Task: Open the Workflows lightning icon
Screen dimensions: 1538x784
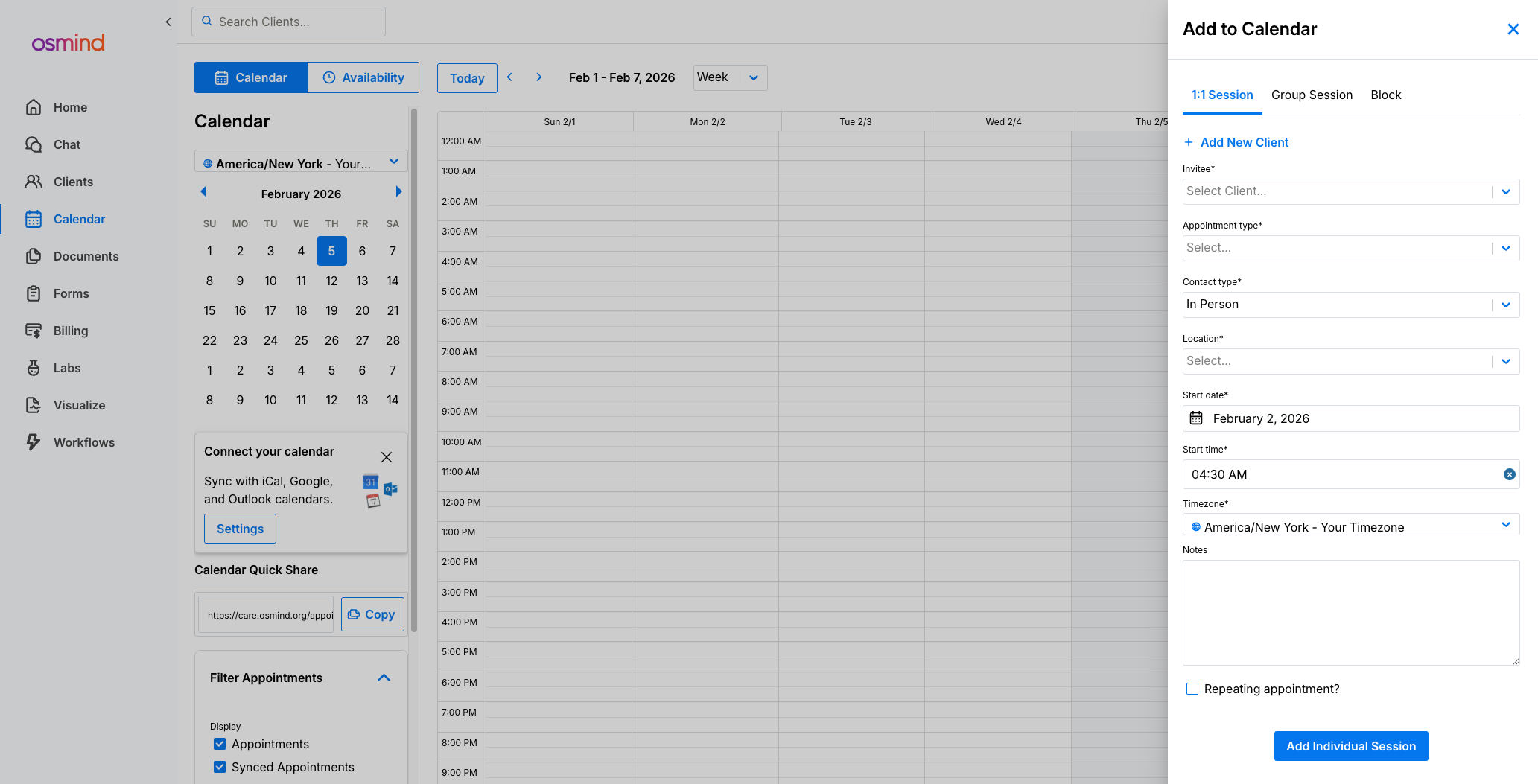Action: (34, 442)
